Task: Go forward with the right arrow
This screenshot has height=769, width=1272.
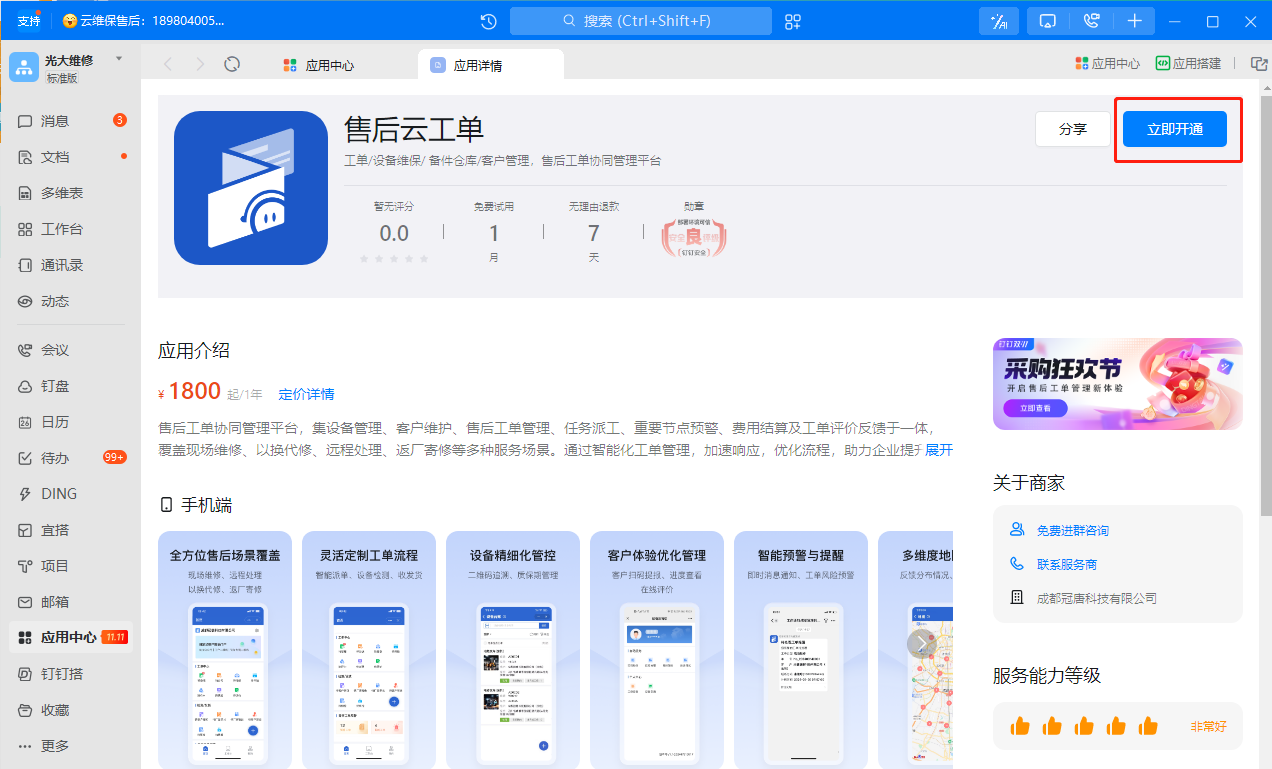Action: click(x=200, y=64)
